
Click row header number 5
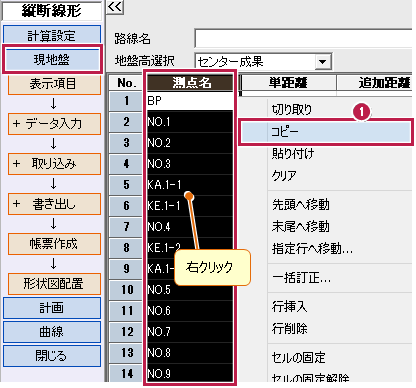[x=126, y=185]
